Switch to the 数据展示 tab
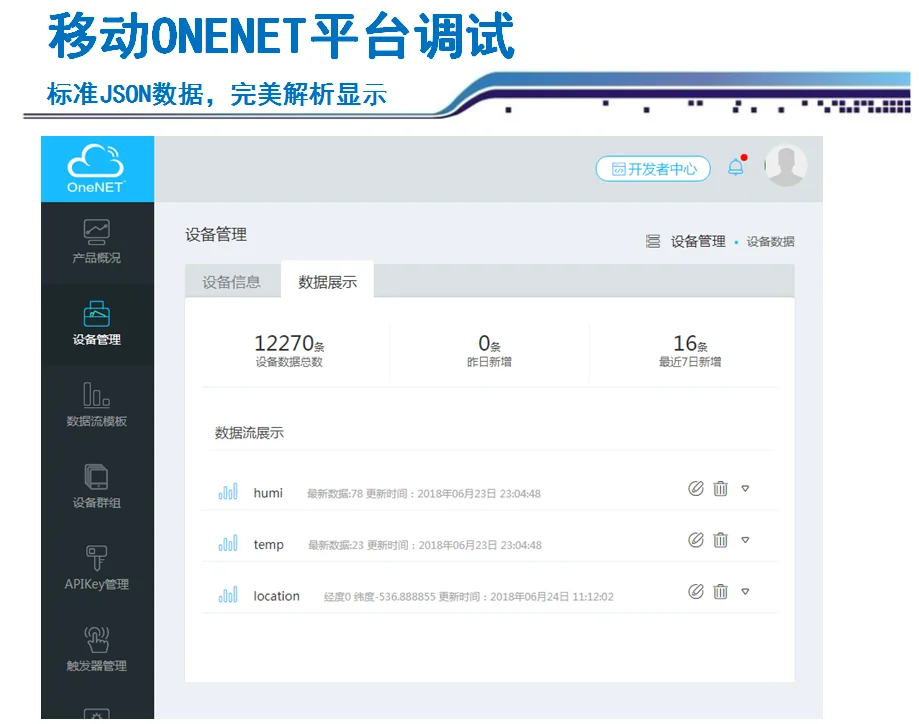The image size is (919, 724). pyautogui.click(x=328, y=282)
